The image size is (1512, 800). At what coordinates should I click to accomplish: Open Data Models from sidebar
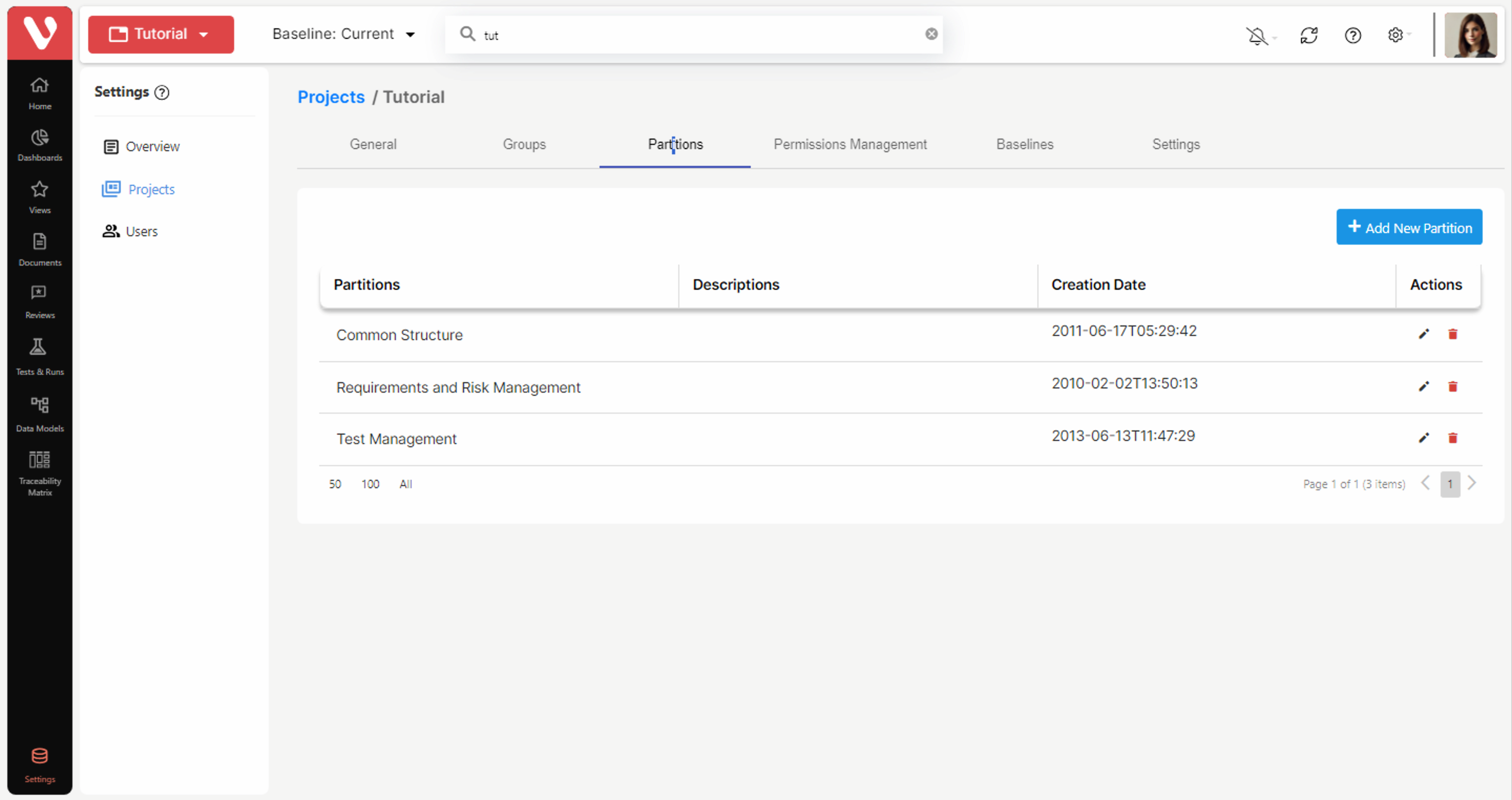tap(39, 414)
